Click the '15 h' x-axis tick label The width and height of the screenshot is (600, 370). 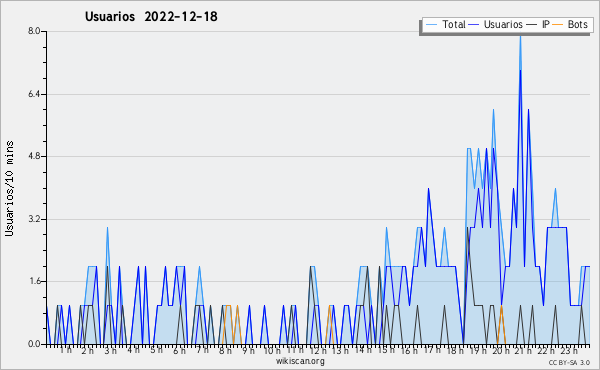[x=386, y=350]
